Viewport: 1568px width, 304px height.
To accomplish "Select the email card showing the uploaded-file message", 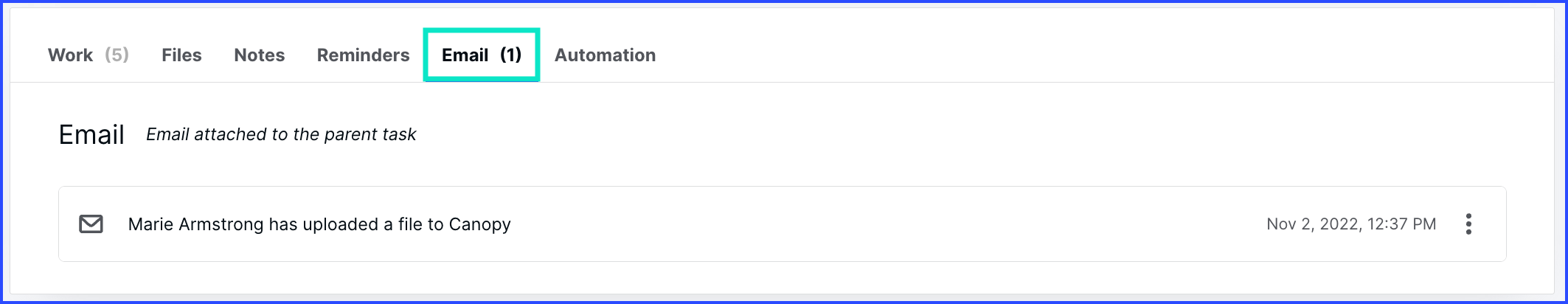I will coord(782,224).
